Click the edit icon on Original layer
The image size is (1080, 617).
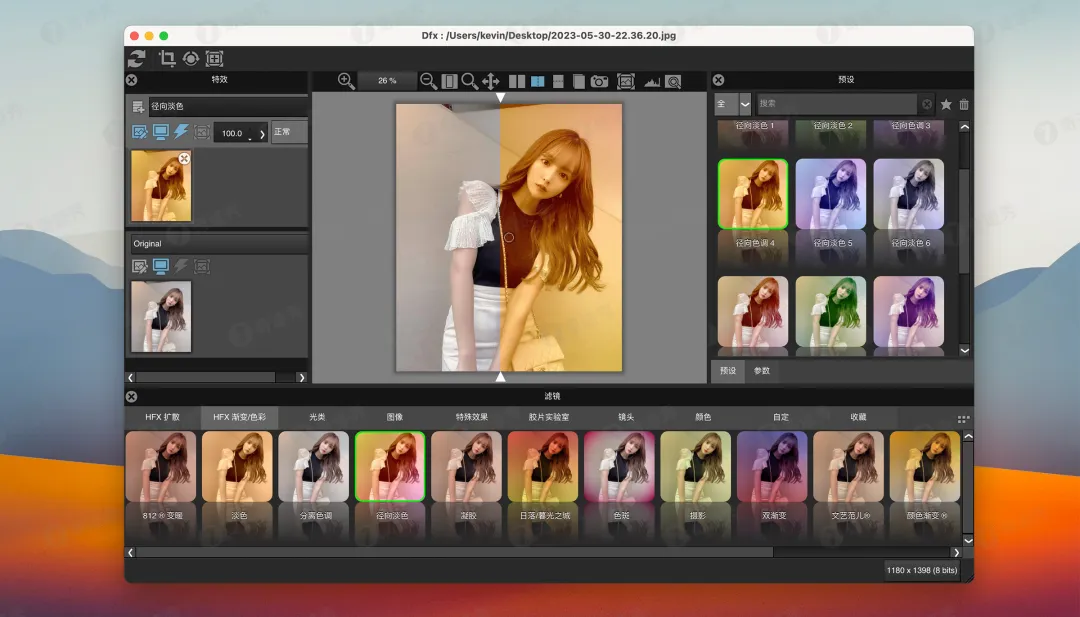coord(139,266)
